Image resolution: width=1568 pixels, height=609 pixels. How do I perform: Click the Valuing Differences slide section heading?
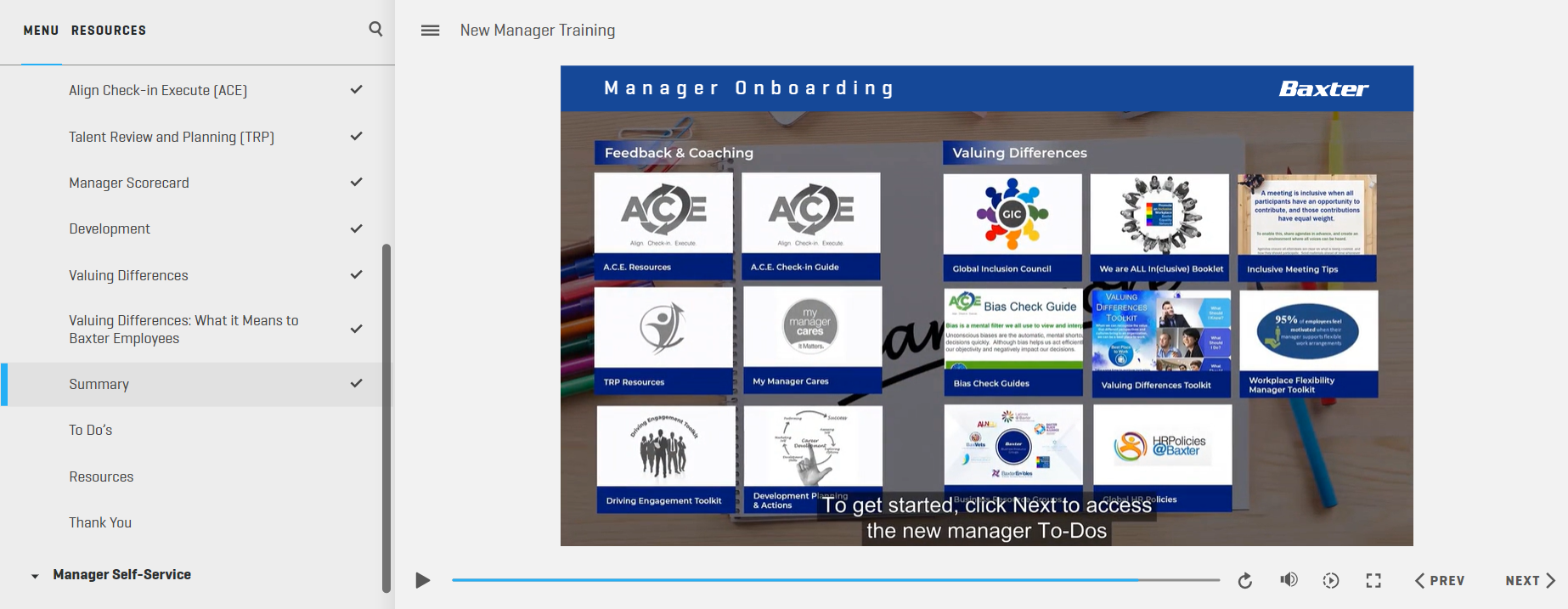click(x=1019, y=153)
